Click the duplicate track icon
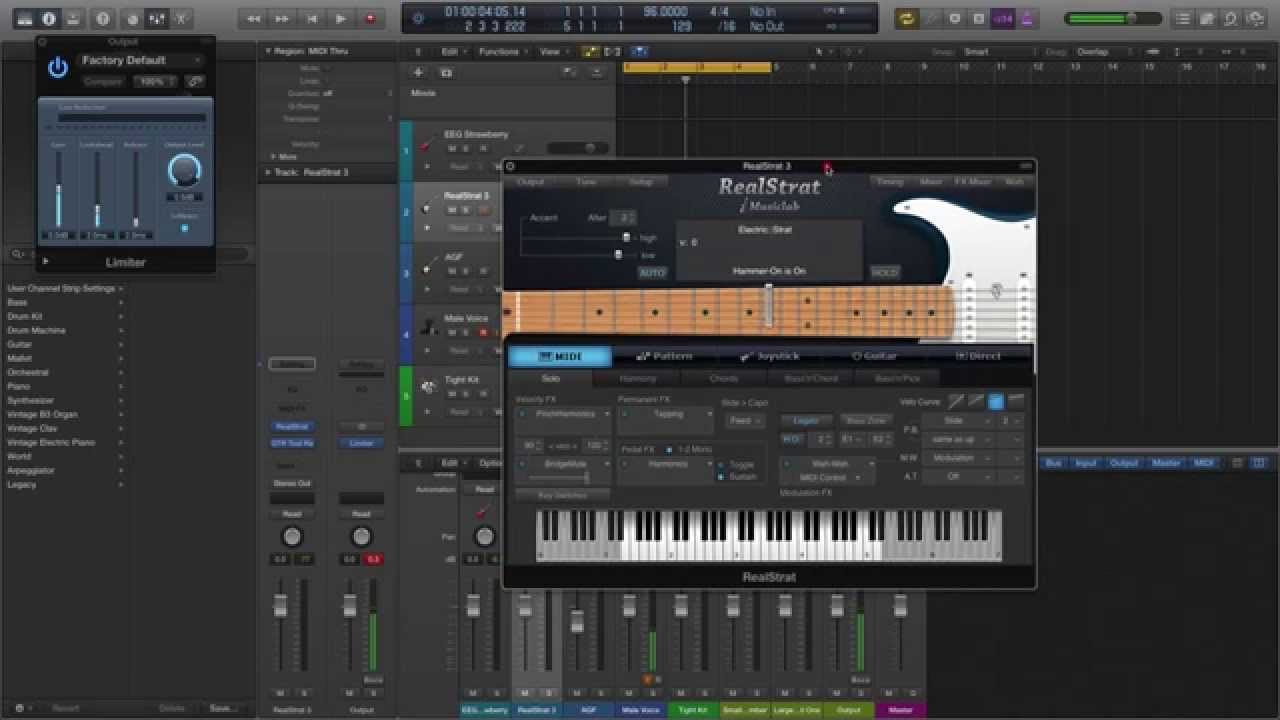Image resolution: width=1280 pixels, height=720 pixels. click(446, 72)
